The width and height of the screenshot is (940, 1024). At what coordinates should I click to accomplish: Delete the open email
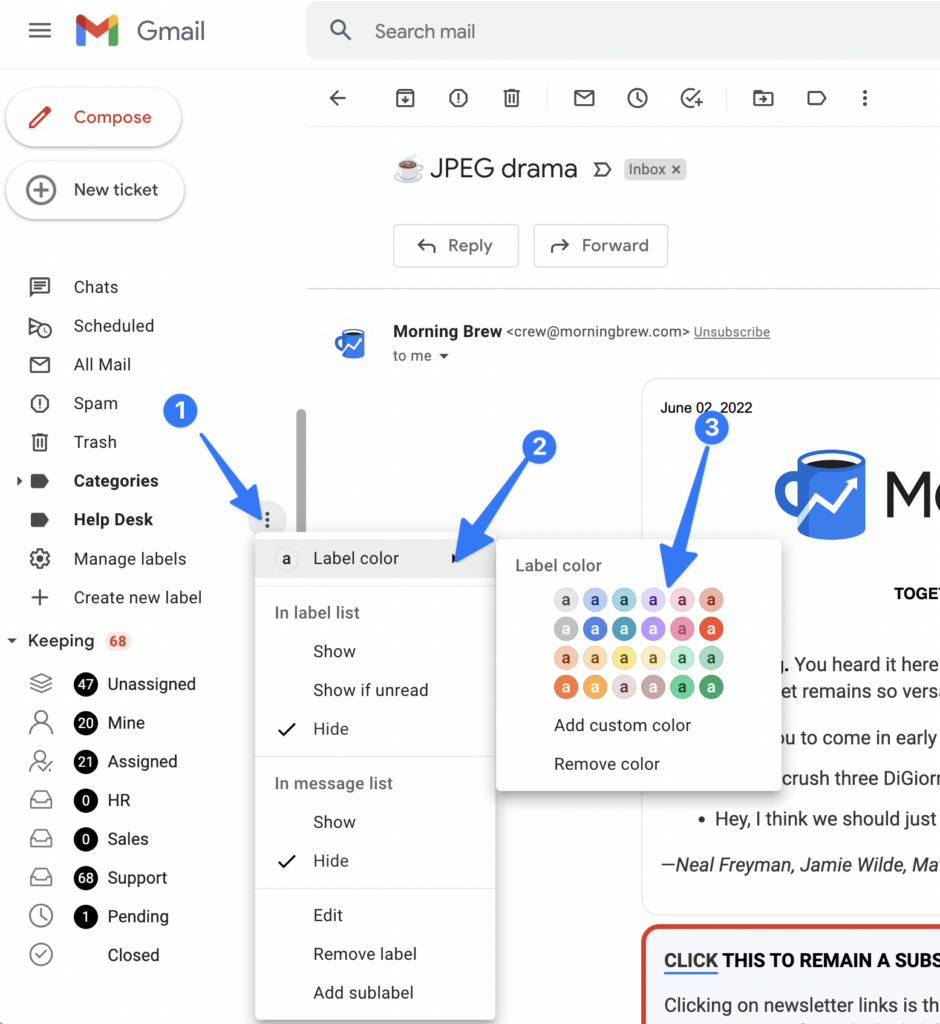click(x=511, y=98)
